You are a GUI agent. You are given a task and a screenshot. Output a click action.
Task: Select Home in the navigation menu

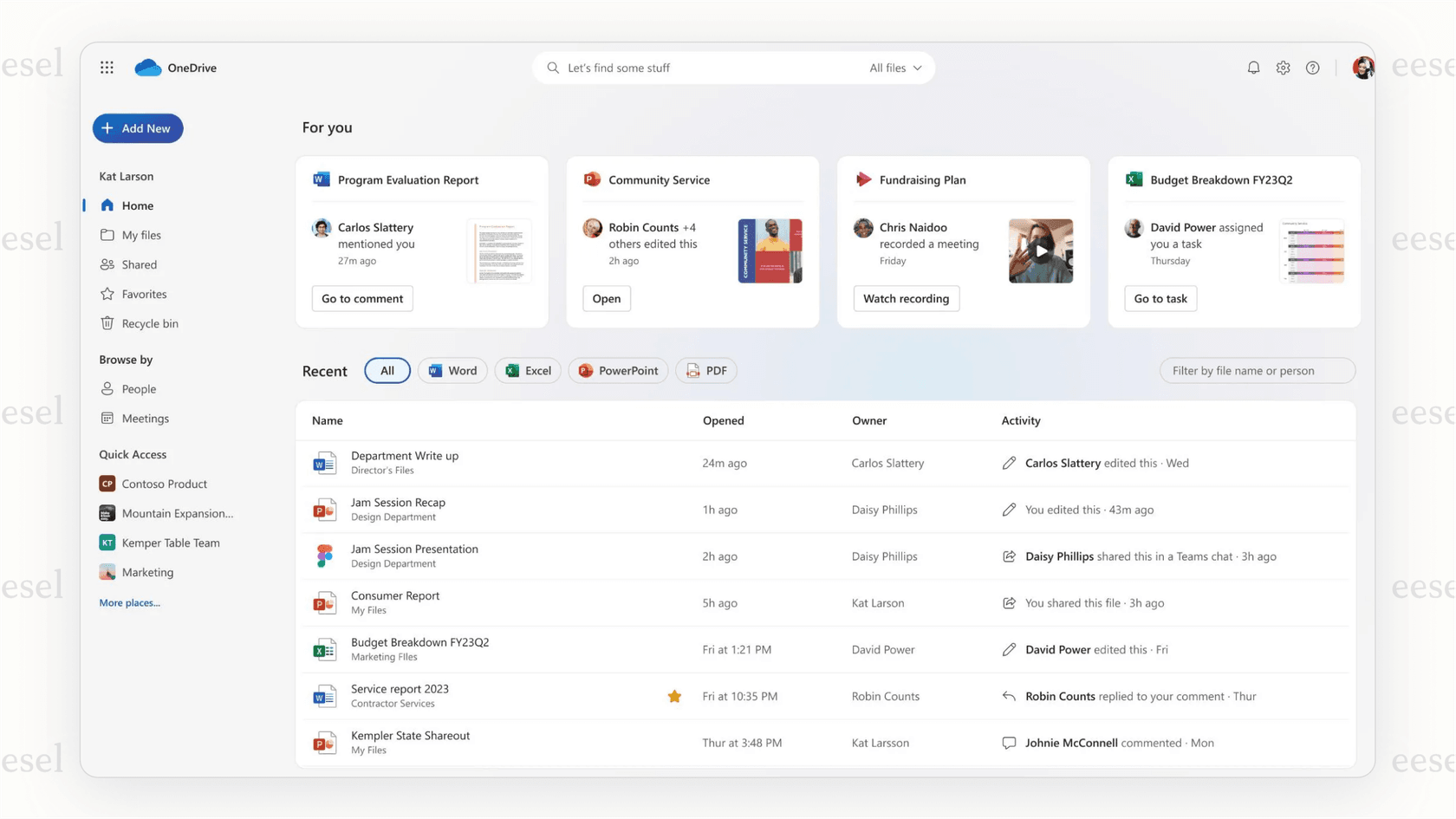134,205
